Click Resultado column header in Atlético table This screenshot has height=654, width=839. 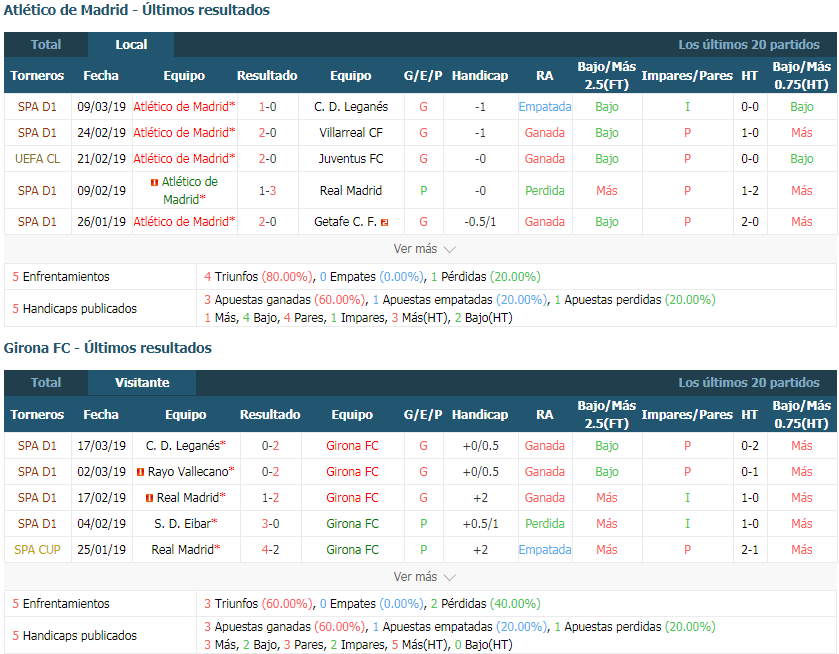click(x=268, y=75)
